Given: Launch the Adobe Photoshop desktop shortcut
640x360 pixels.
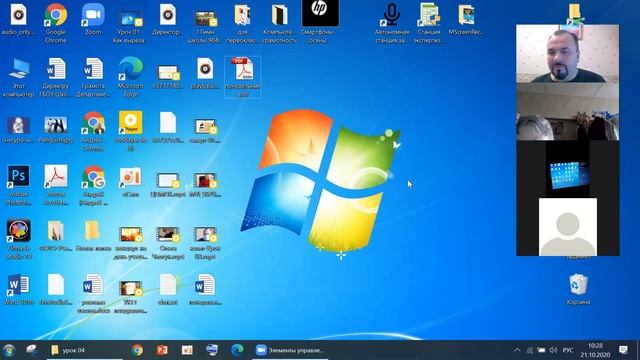Looking at the screenshot, I should [x=18, y=185].
